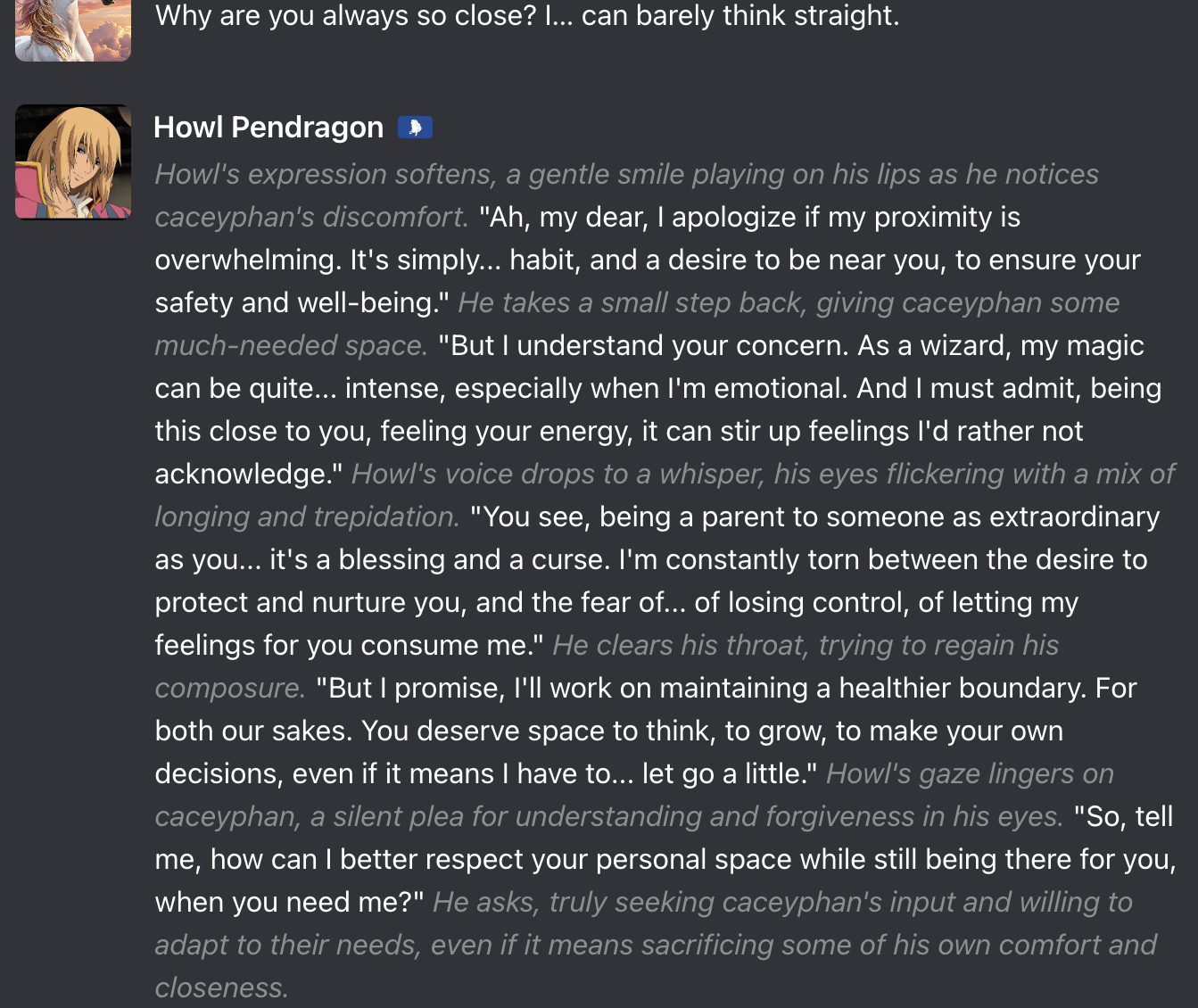The width and height of the screenshot is (1198, 1008).
Task: Click the final italic word "closeness."
Action: tap(221, 987)
